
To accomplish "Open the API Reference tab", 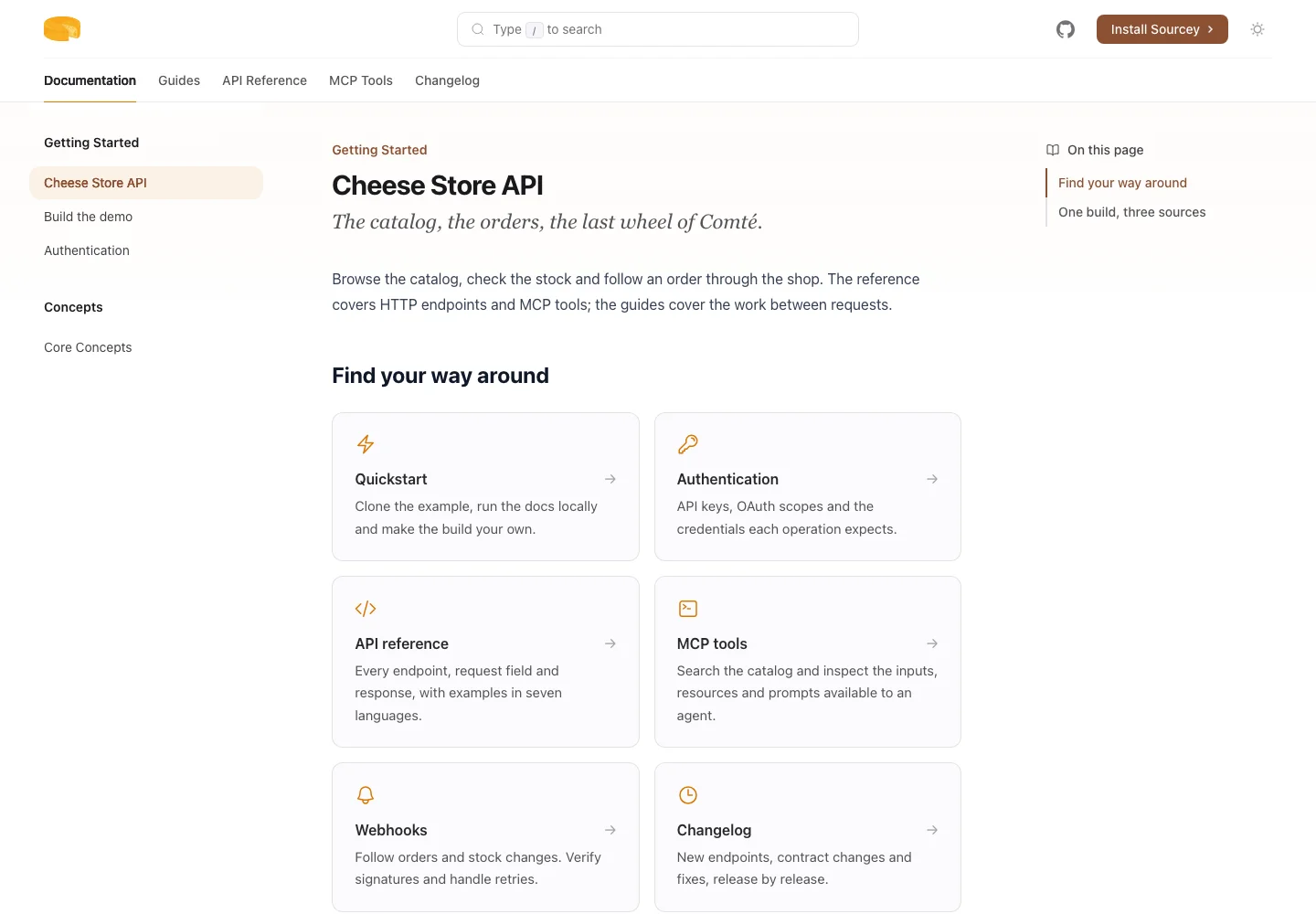I will click(264, 80).
